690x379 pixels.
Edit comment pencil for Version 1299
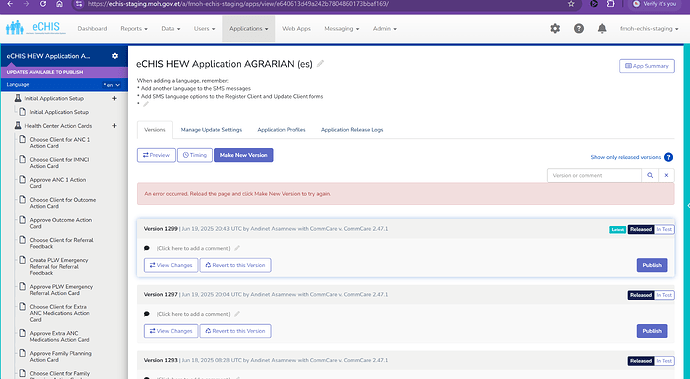[237, 248]
